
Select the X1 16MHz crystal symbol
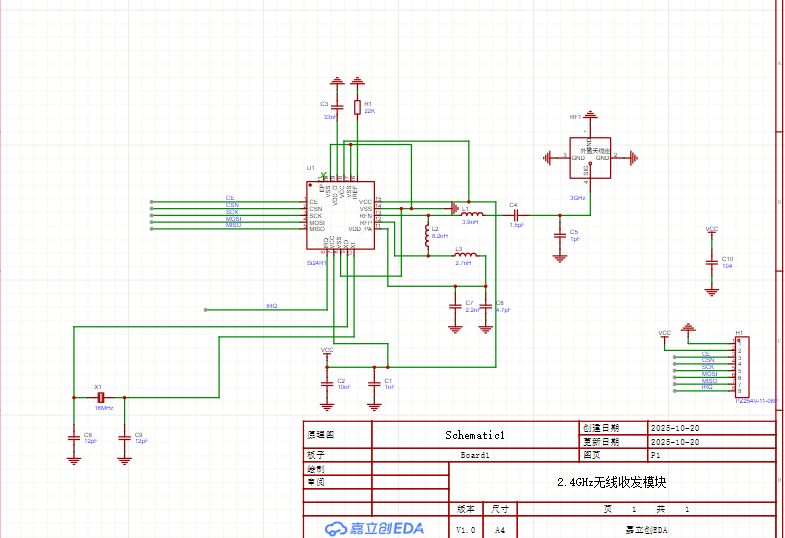[x=100, y=397]
